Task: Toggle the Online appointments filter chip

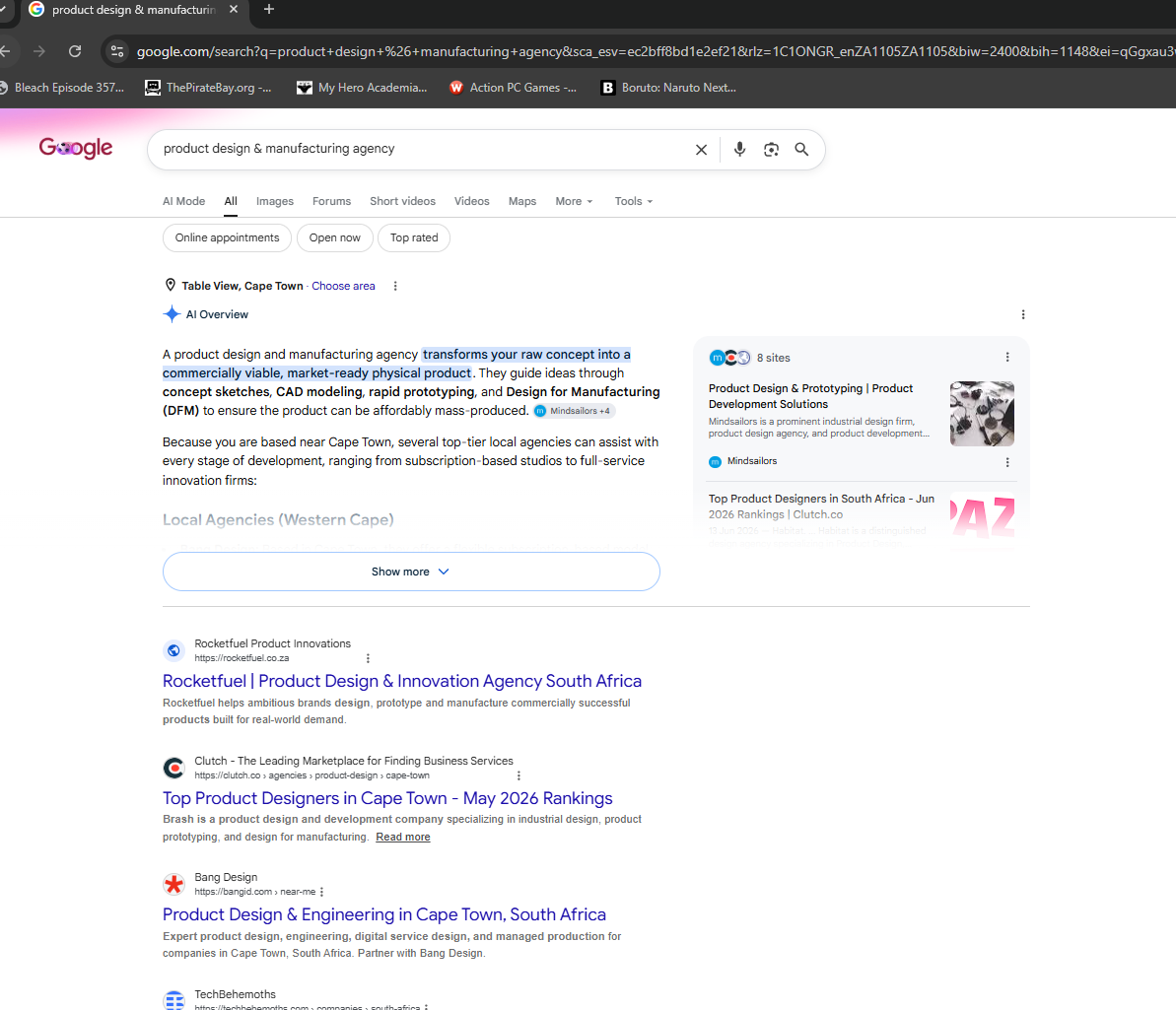Action: [x=228, y=237]
